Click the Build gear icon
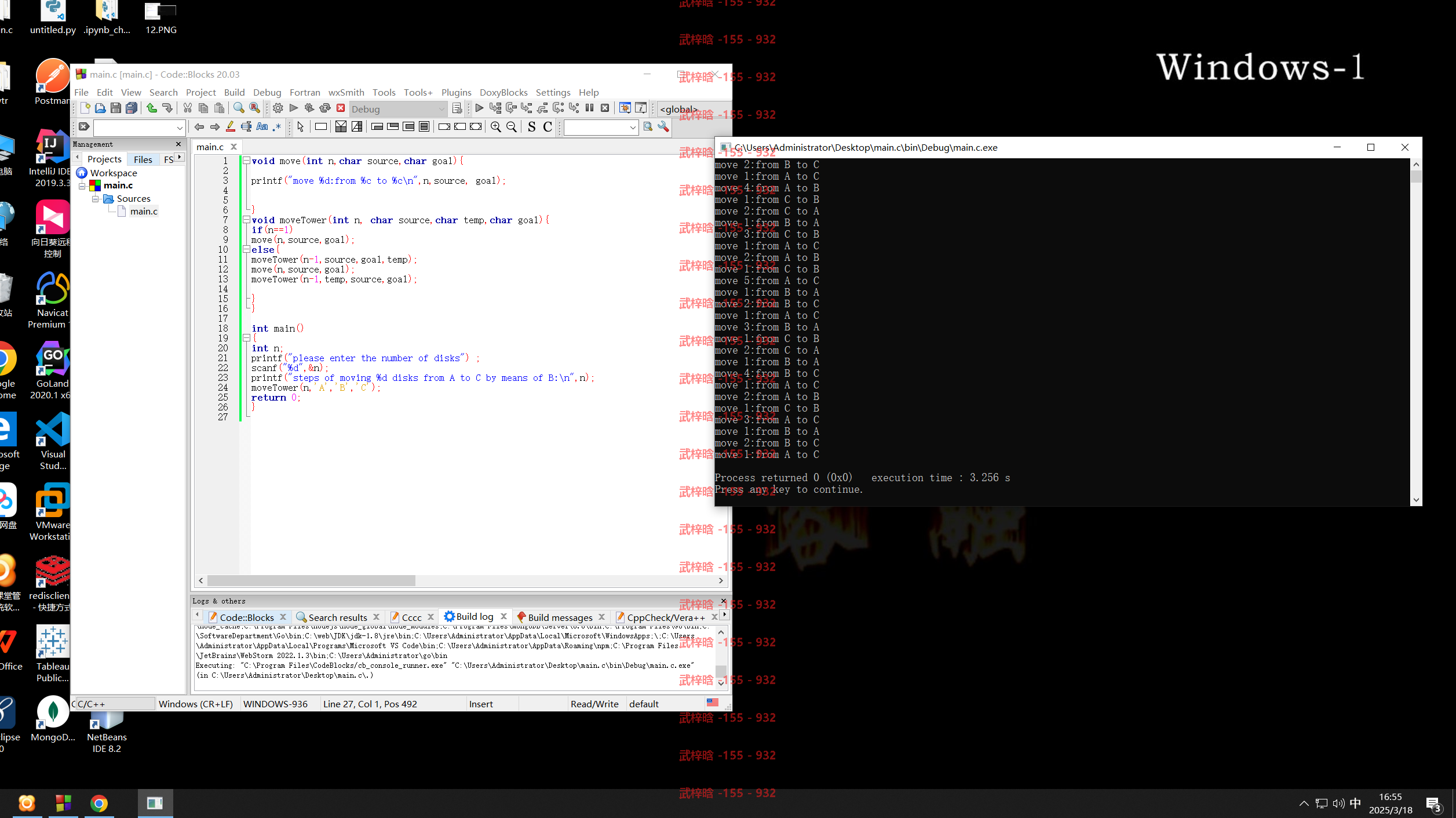 click(x=278, y=108)
